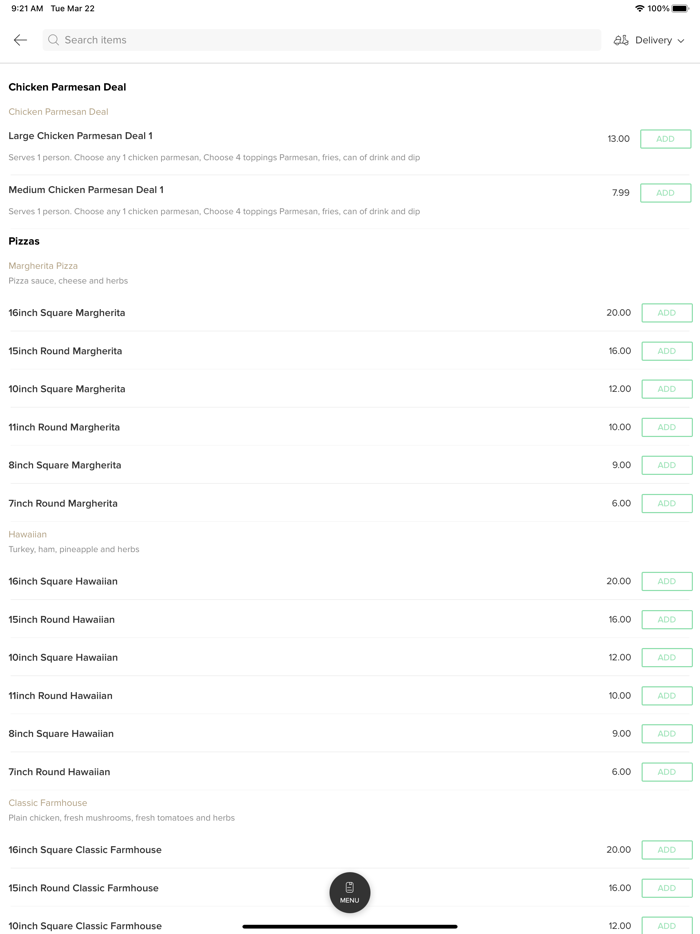This screenshot has height=934, width=700.
Task: Add 16inch Square Margherita
Action: (667, 313)
